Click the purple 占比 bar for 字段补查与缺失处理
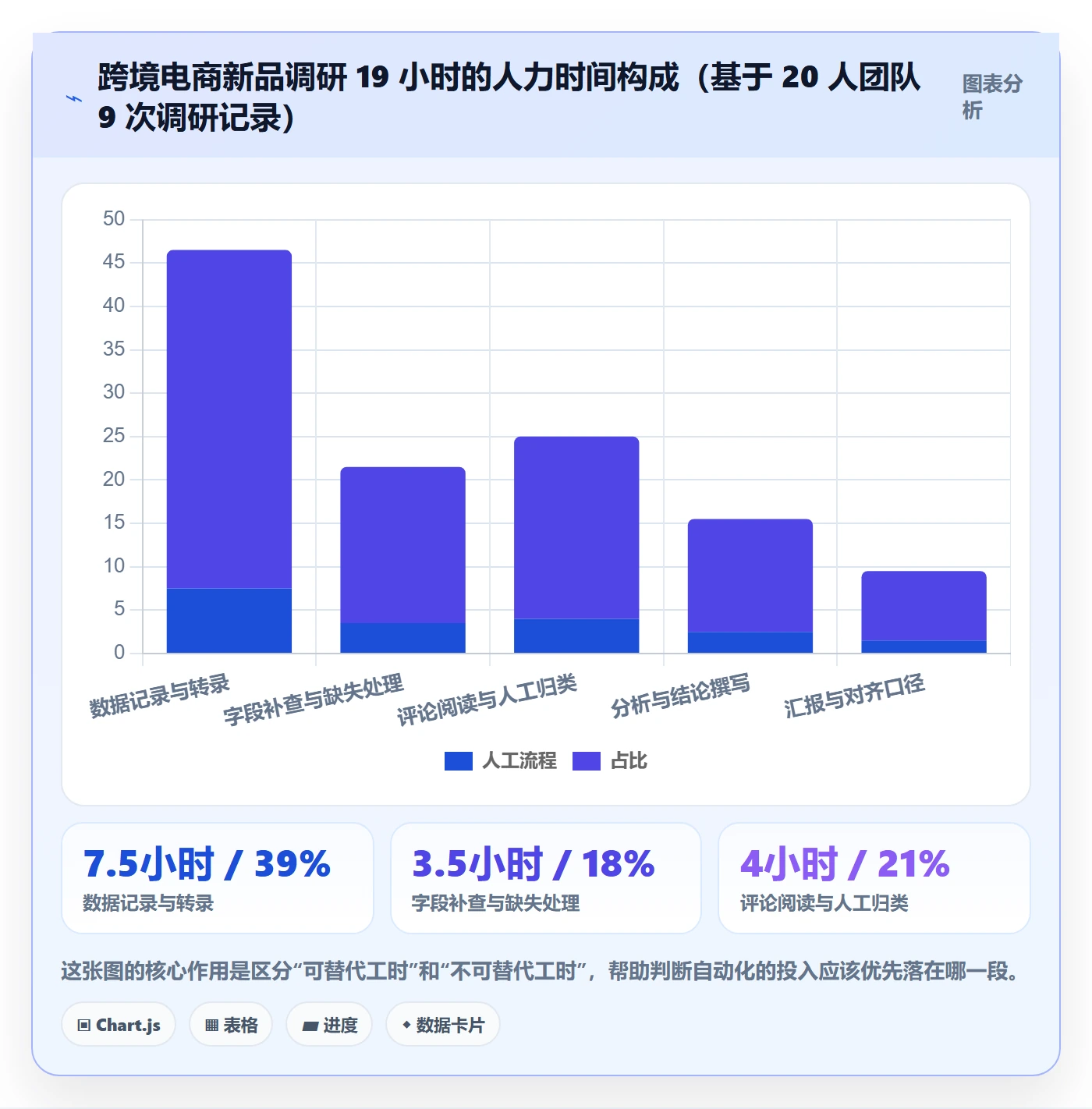The height and width of the screenshot is (1109, 1092). [402, 545]
